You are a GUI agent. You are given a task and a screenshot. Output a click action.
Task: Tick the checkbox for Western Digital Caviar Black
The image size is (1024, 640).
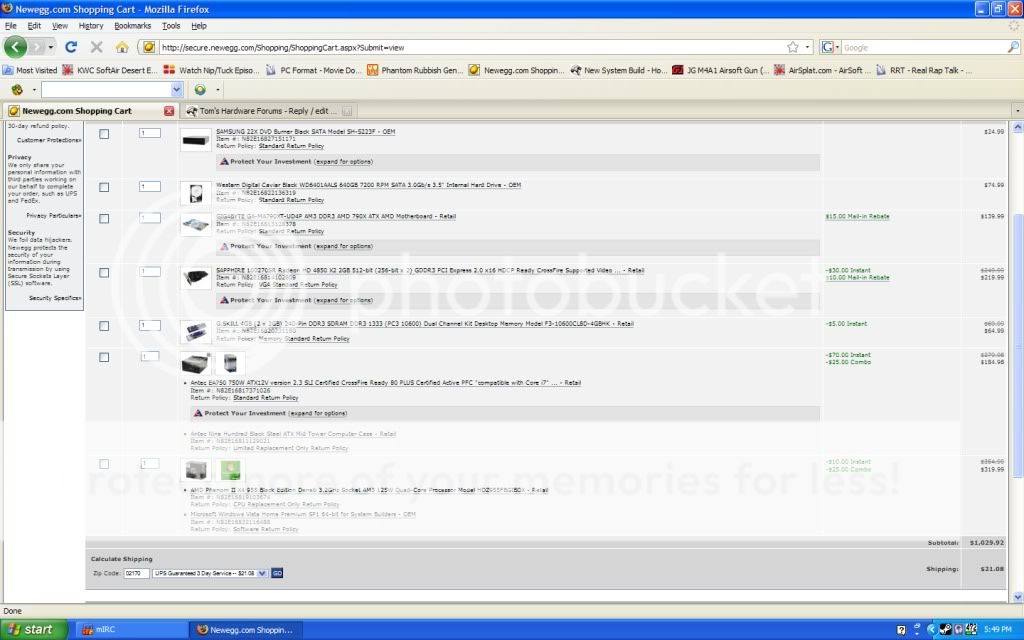[104, 187]
